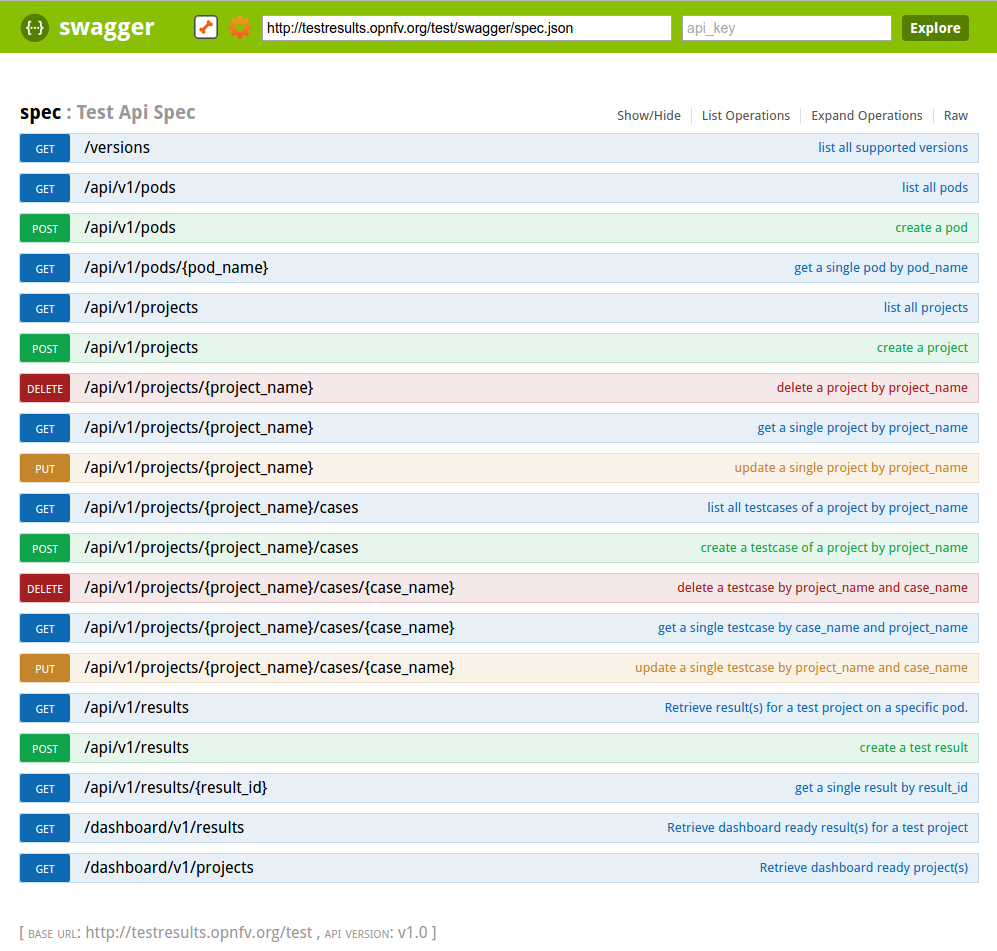This screenshot has height=951, width=997.
Task: Click the orange wrench icon in header
Action: tap(206, 27)
